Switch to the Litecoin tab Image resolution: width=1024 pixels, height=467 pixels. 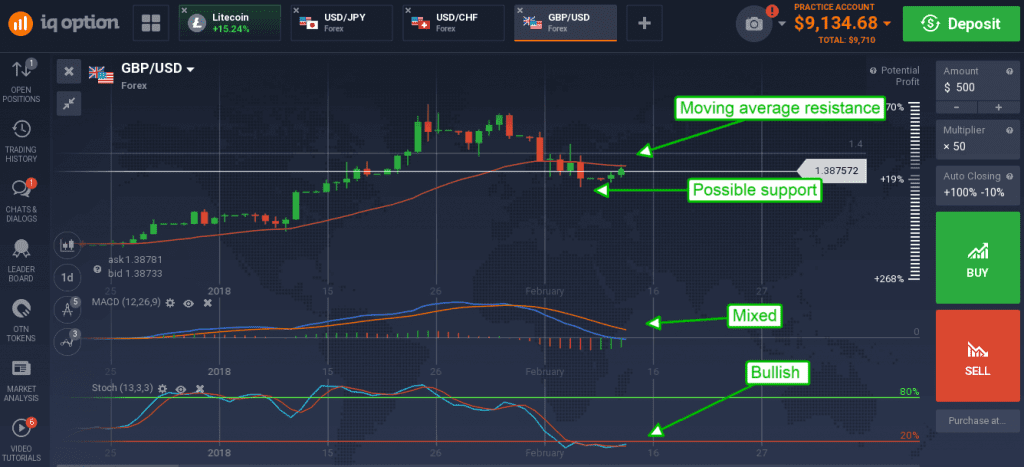(x=230, y=24)
